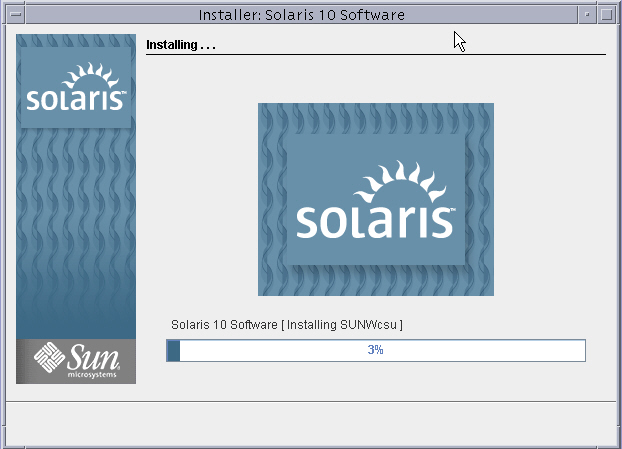This screenshot has width=622, height=449.
Task: Click the minimize dot button in title bar
Action: (587, 15)
